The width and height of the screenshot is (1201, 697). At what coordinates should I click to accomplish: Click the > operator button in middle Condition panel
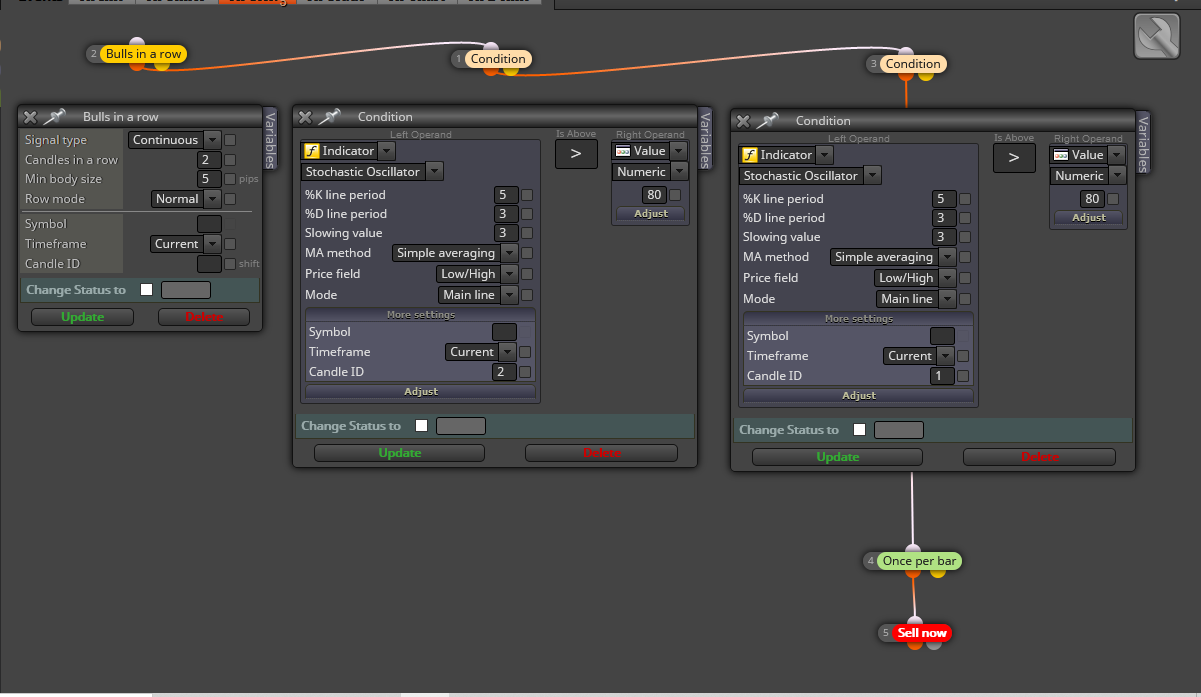pos(576,154)
